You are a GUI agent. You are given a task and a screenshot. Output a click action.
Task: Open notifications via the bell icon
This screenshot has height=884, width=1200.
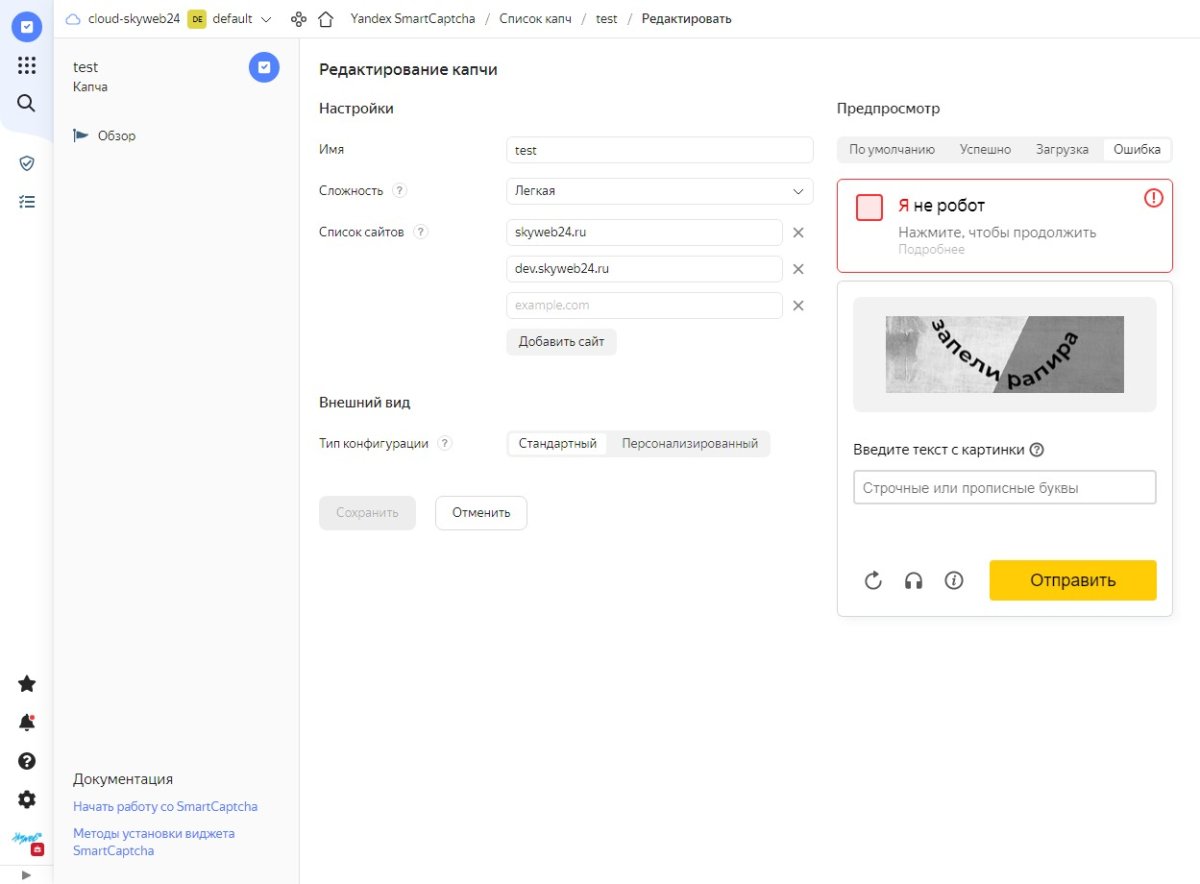pyautogui.click(x=26, y=722)
